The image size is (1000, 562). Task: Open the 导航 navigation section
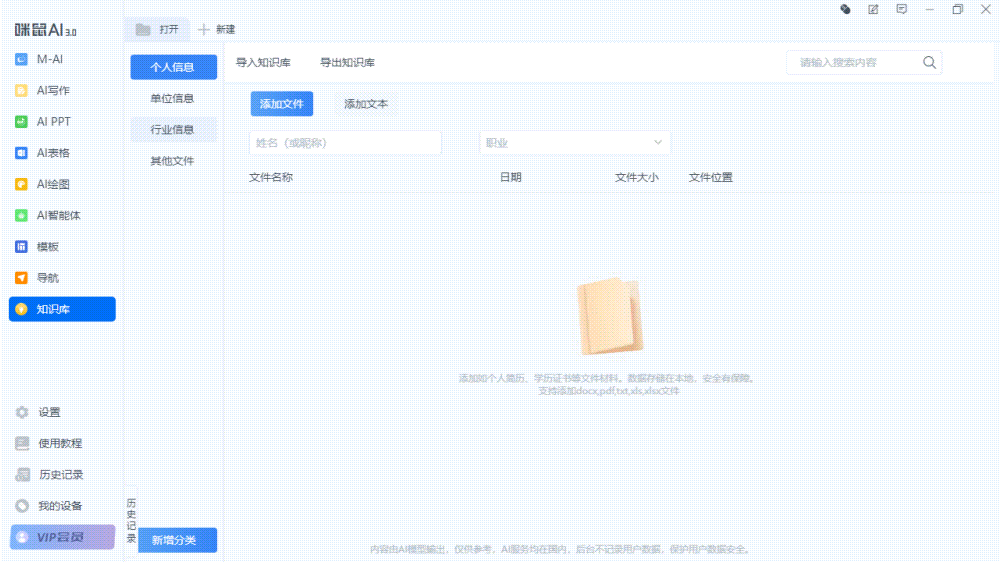pos(48,278)
